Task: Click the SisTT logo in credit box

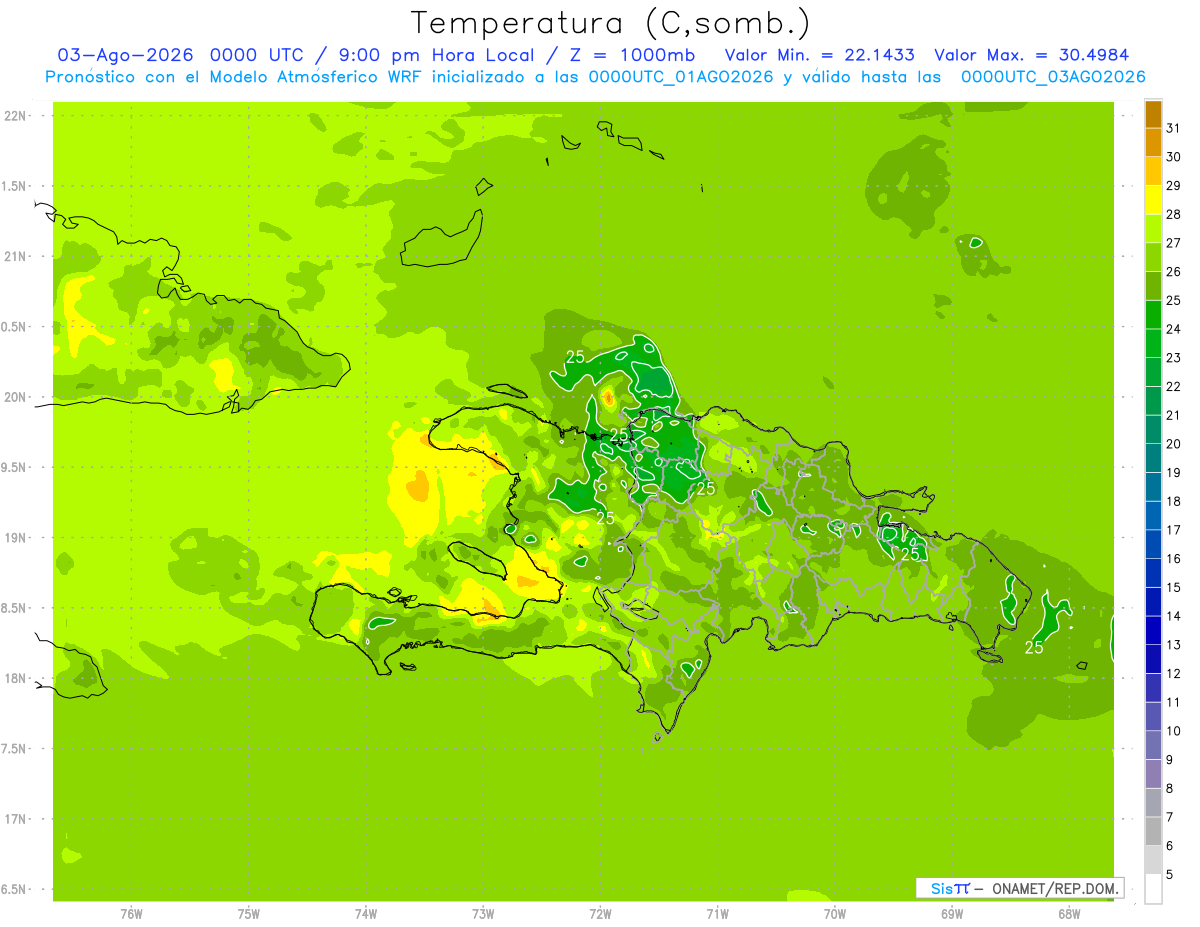Action: (x=951, y=888)
